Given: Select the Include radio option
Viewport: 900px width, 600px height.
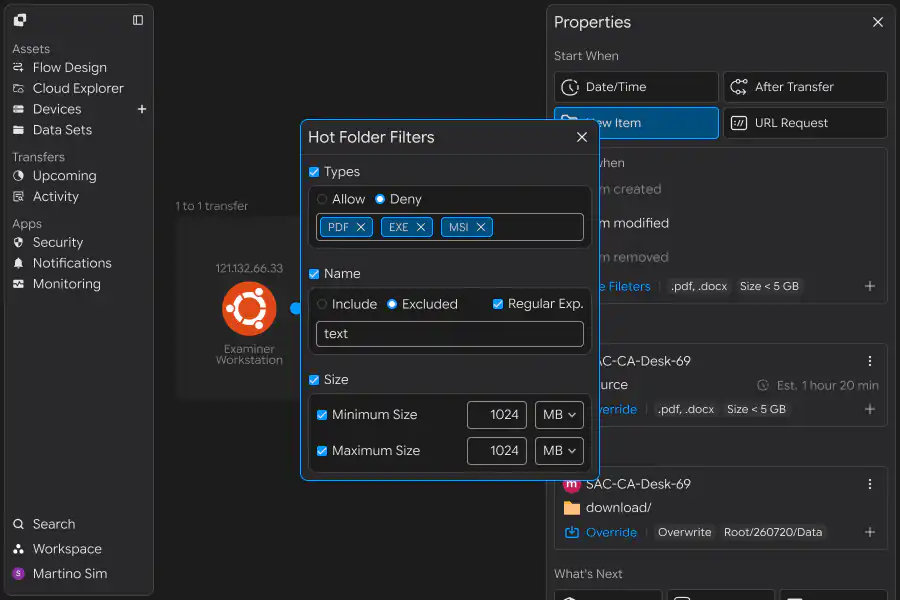Looking at the screenshot, I should (x=322, y=304).
